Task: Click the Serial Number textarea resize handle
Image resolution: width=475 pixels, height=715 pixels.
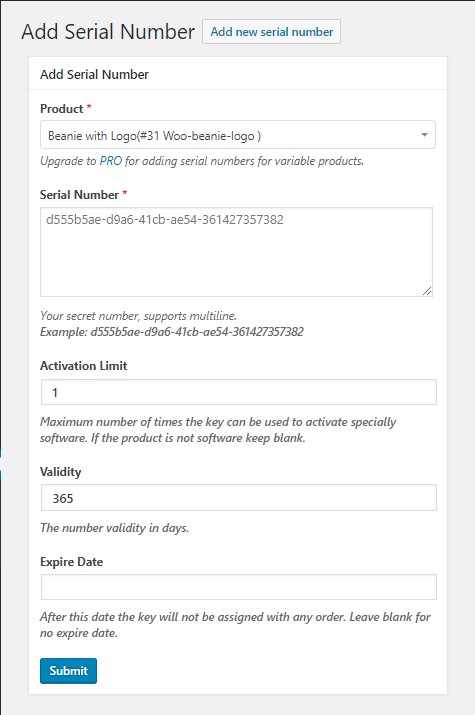Action: click(x=427, y=291)
